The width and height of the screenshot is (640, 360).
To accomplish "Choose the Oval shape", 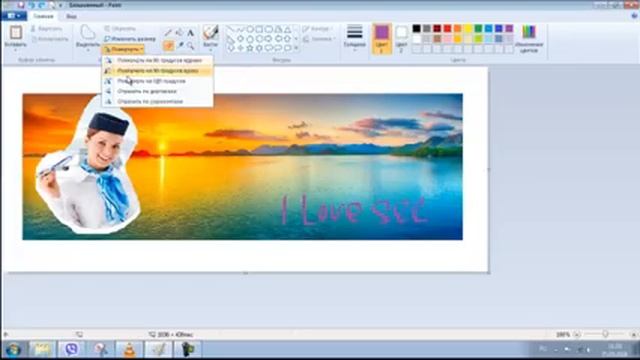I will [249, 29].
